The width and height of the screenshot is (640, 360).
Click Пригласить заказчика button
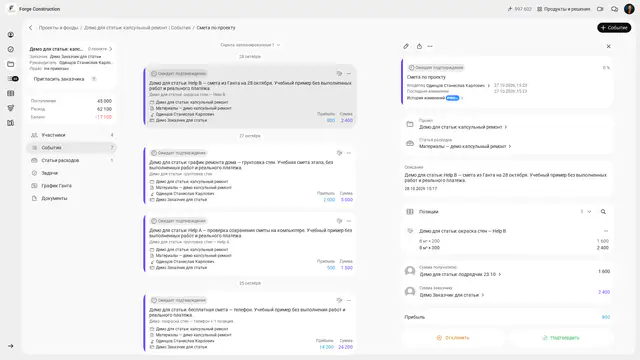click(59, 79)
